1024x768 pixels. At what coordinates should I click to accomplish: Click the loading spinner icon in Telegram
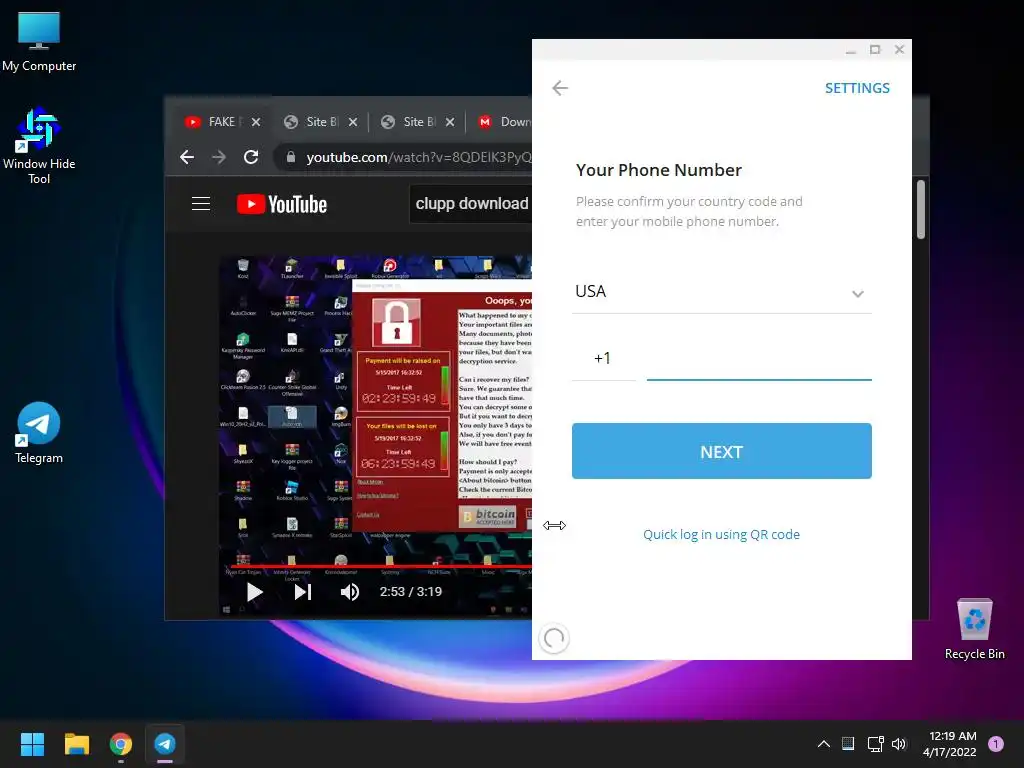pyautogui.click(x=554, y=638)
